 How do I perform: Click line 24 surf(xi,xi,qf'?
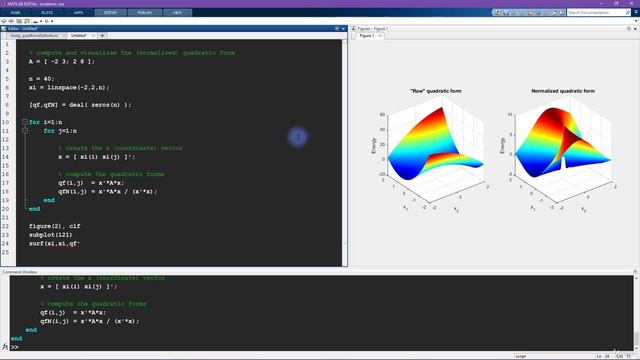54,244
